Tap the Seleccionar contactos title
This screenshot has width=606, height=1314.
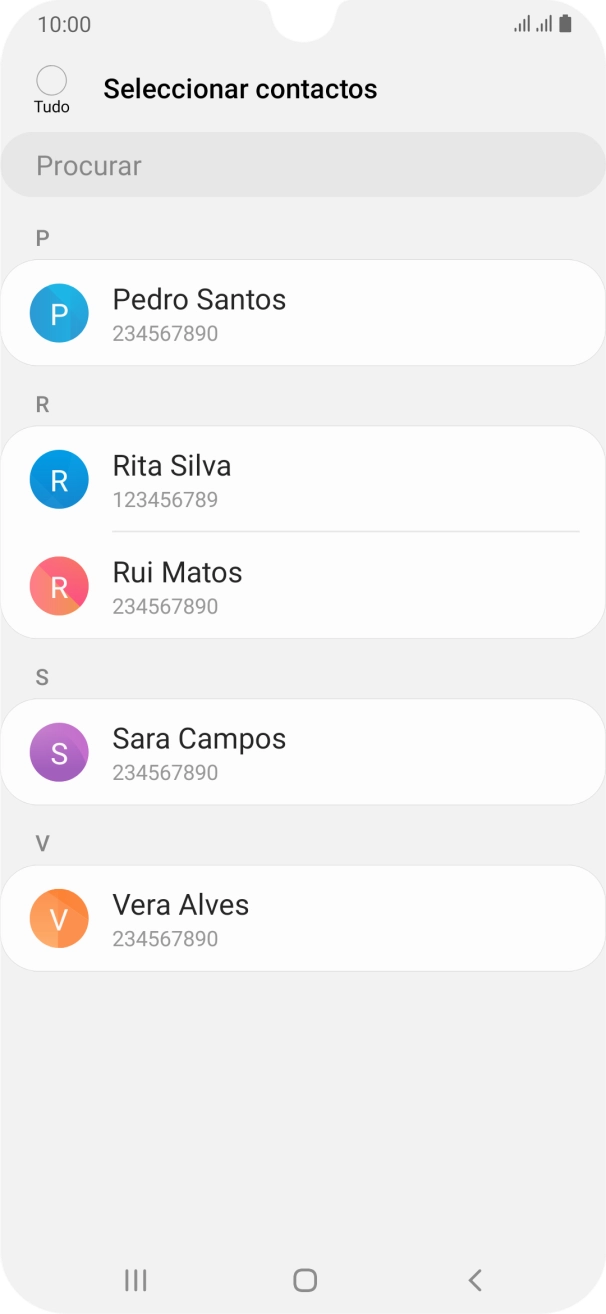tap(241, 88)
